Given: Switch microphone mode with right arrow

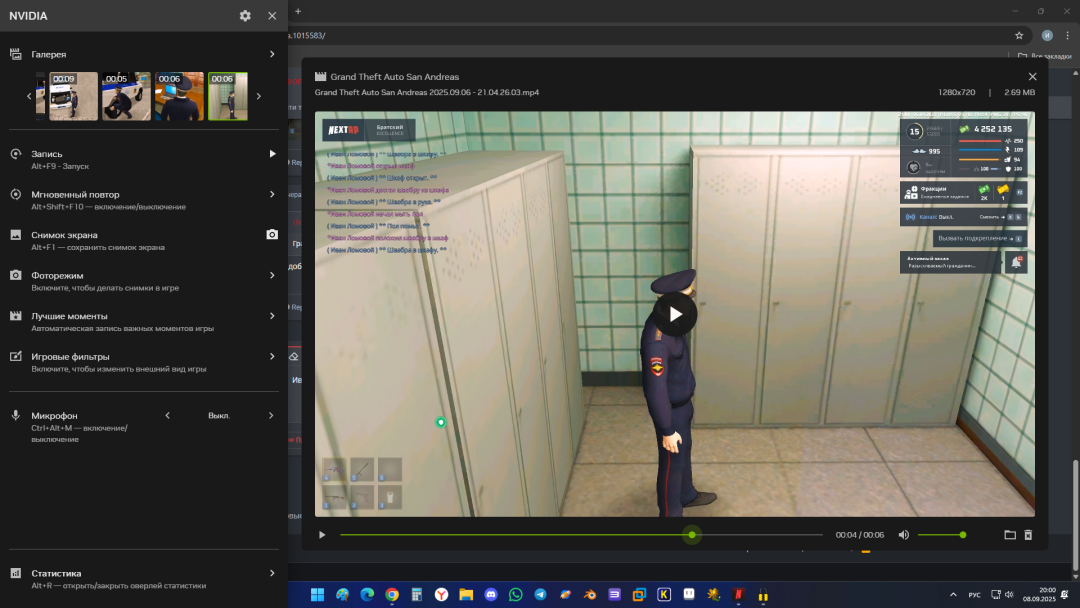Looking at the screenshot, I should pos(271,415).
